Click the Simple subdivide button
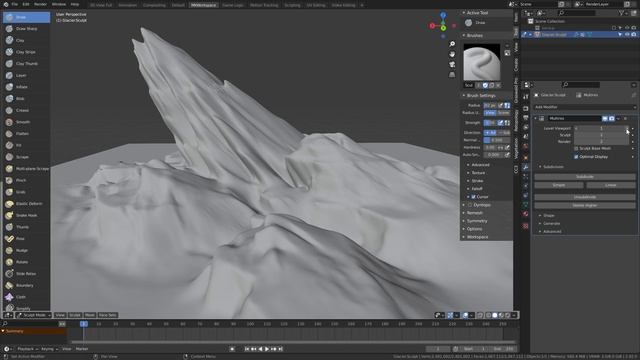 pyautogui.click(x=559, y=185)
